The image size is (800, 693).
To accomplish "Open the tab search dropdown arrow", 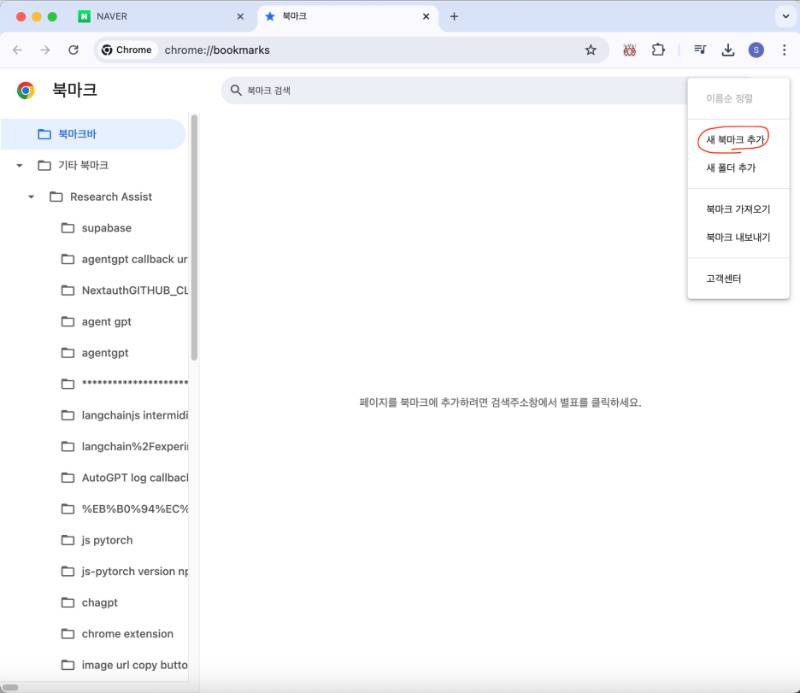I will [x=783, y=17].
